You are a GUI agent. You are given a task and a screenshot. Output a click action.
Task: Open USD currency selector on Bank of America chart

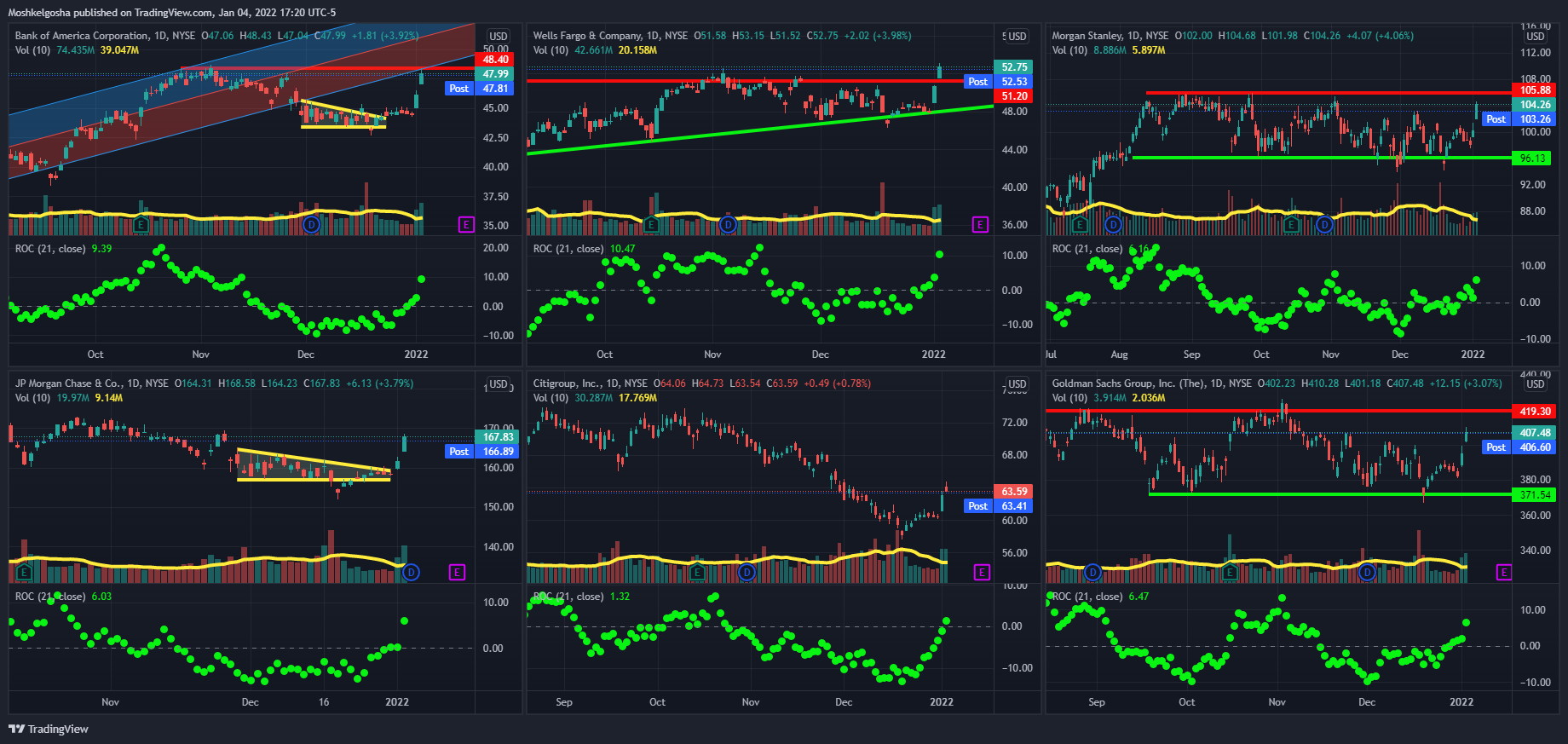(x=499, y=37)
